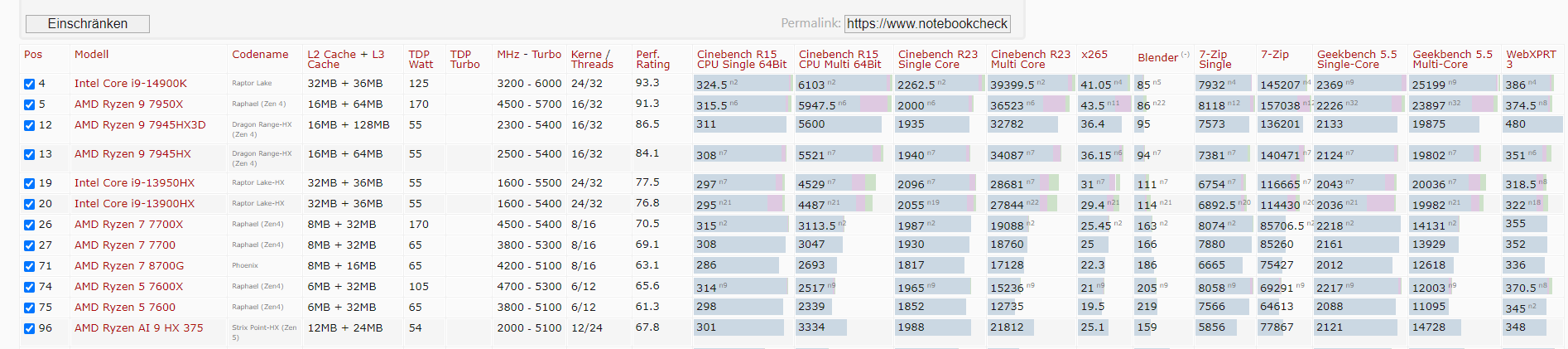1568x349 pixels.
Task: Click the 480 WebXPRT 3 score bar
Action: pos(1532,124)
